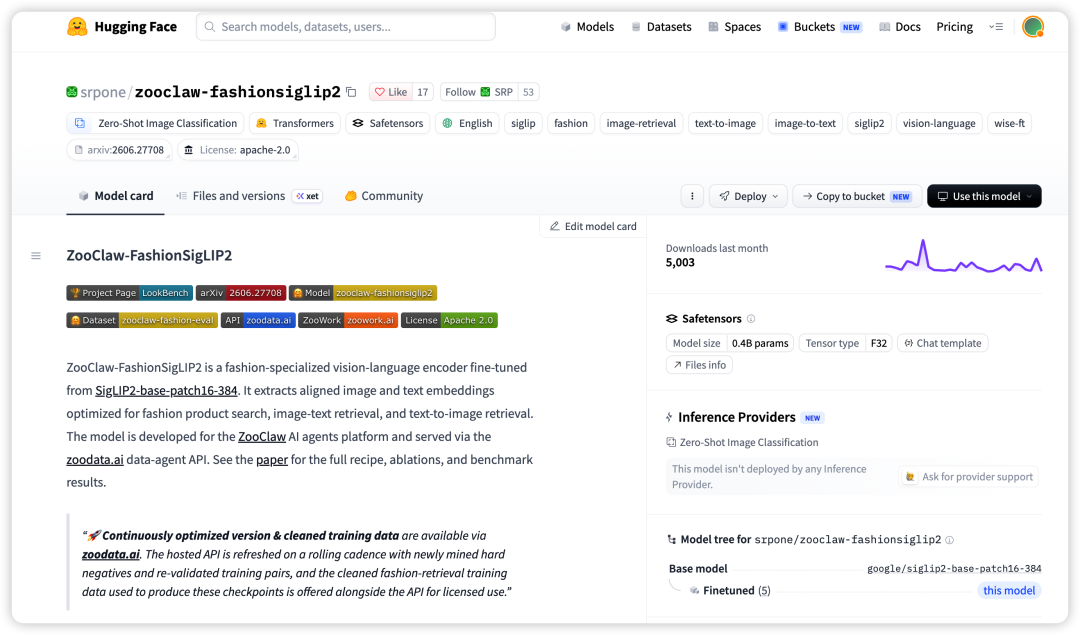
Task: Like the model with the heart button
Action: click(x=392, y=92)
